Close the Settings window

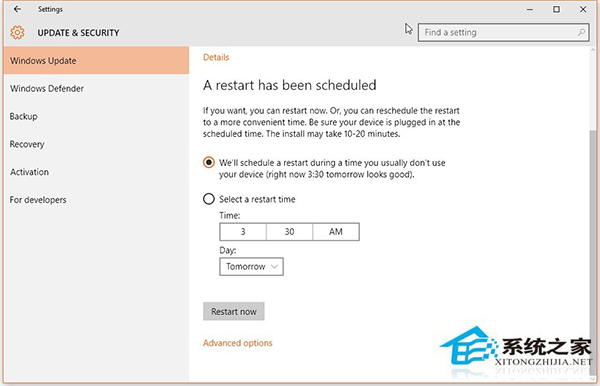pyautogui.click(x=583, y=9)
